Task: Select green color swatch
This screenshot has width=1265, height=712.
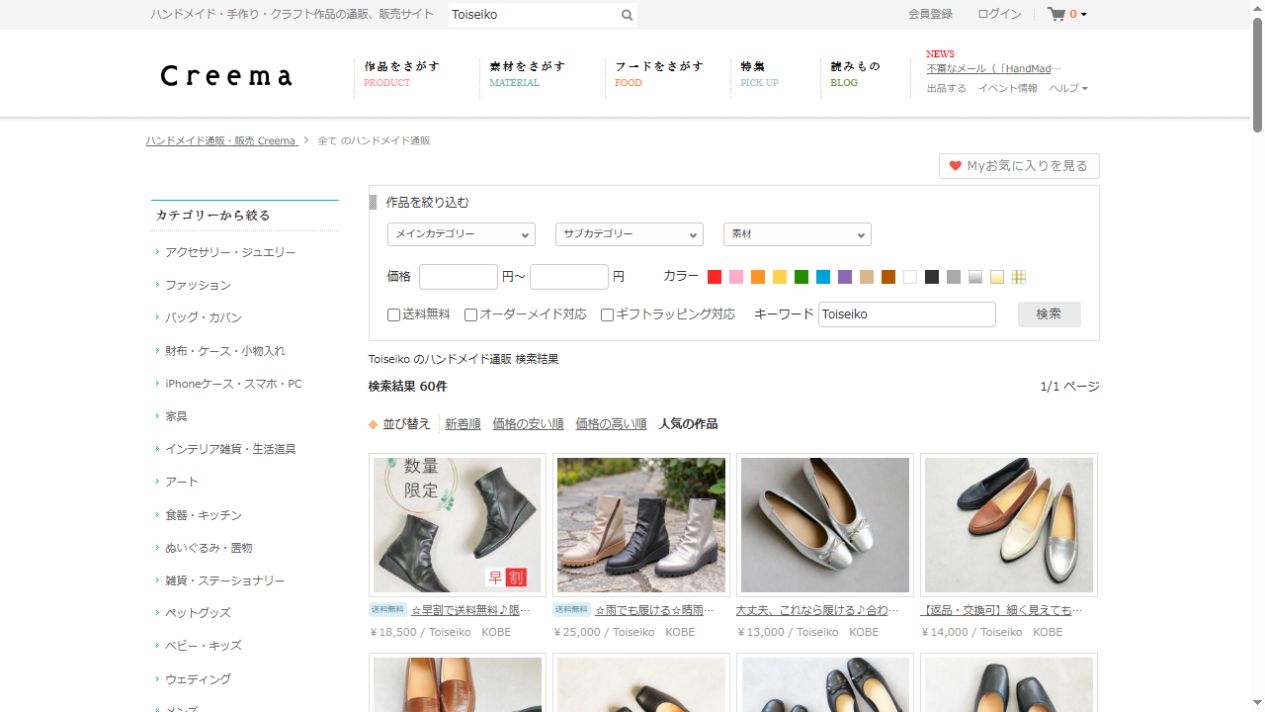Action: (x=801, y=277)
